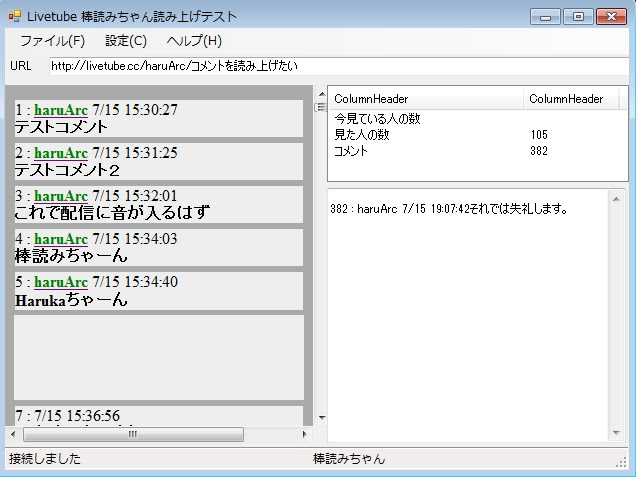This screenshot has height=477, width=636.
Task: Open the ヘルプ(H) menu
Action: coord(194,41)
